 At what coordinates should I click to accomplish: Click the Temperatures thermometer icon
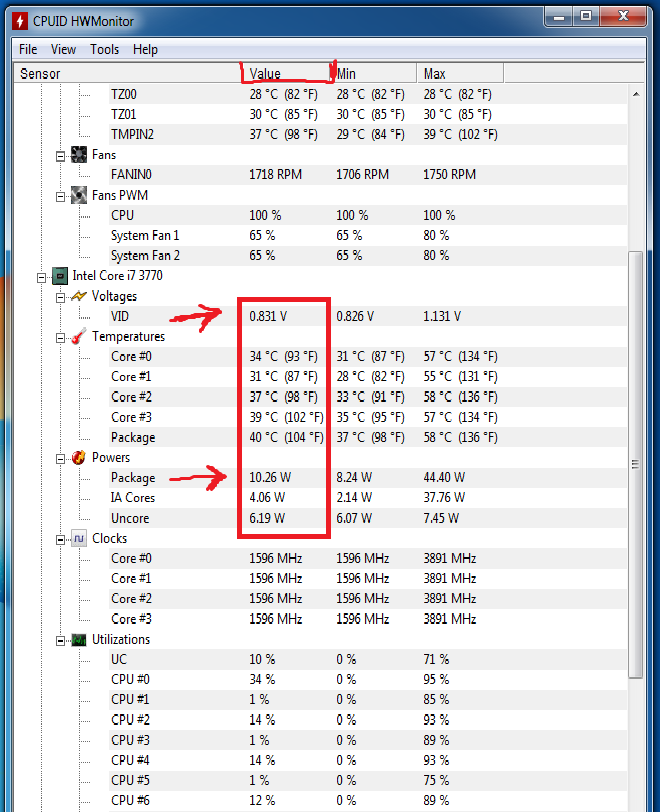tap(79, 337)
